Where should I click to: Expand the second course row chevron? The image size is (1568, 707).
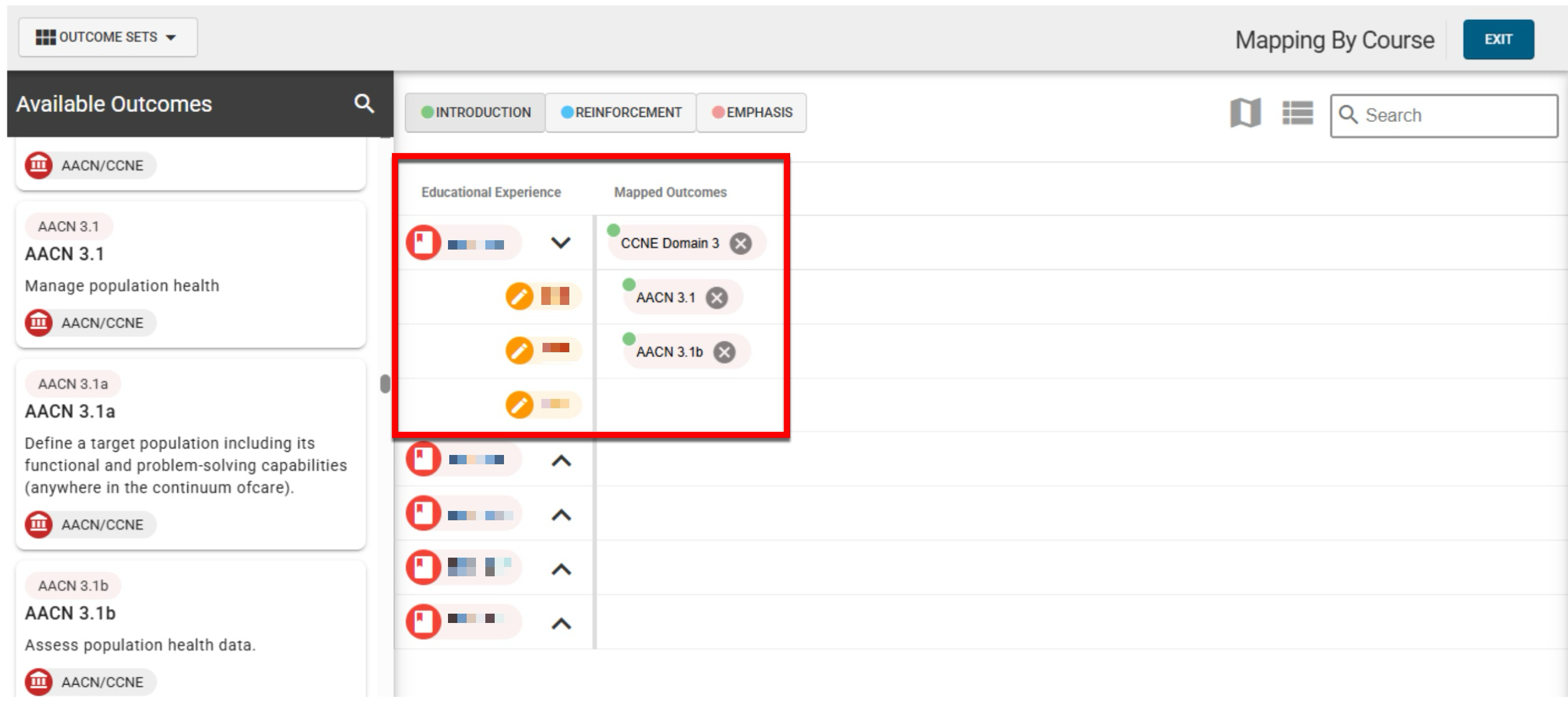pos(561,461)
